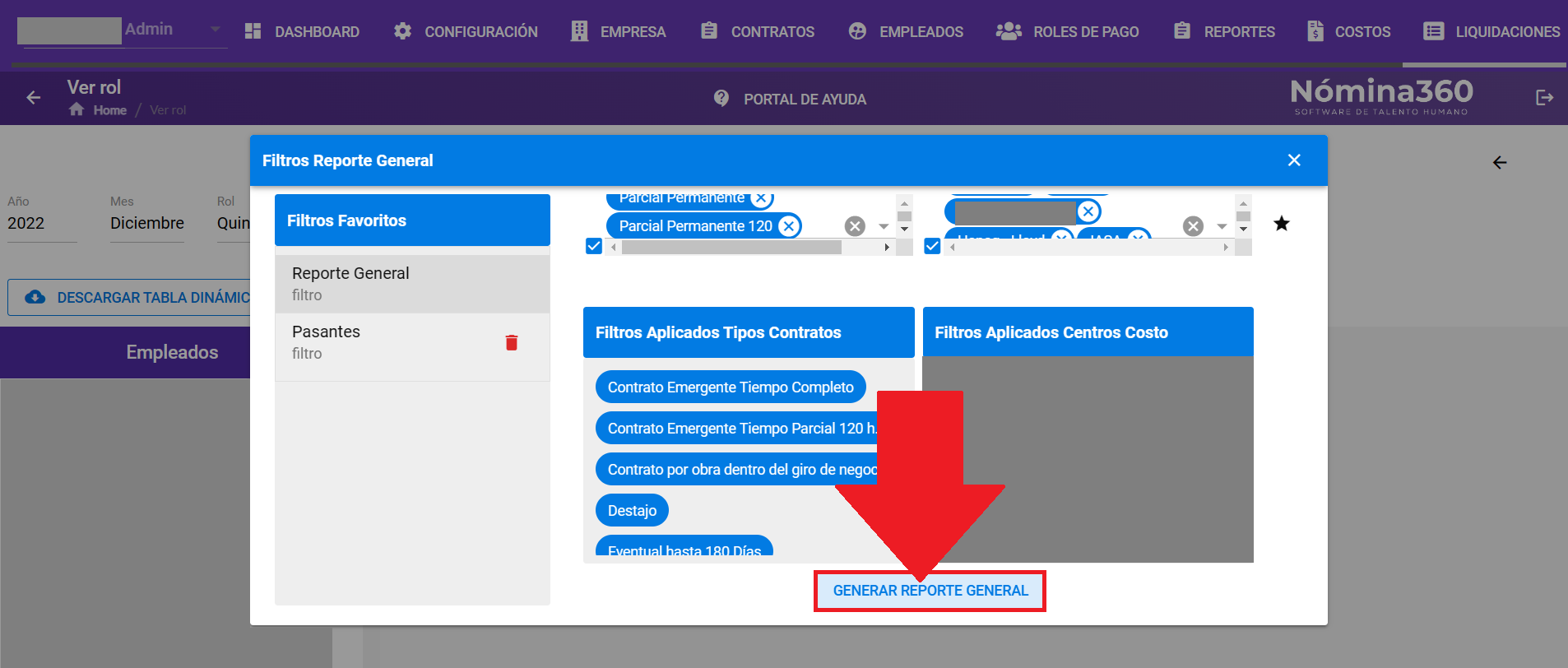This screenshot has height=668, width=1568.
Task: Toggle the contract types select-all checkbox
Action: pos(594,246)
